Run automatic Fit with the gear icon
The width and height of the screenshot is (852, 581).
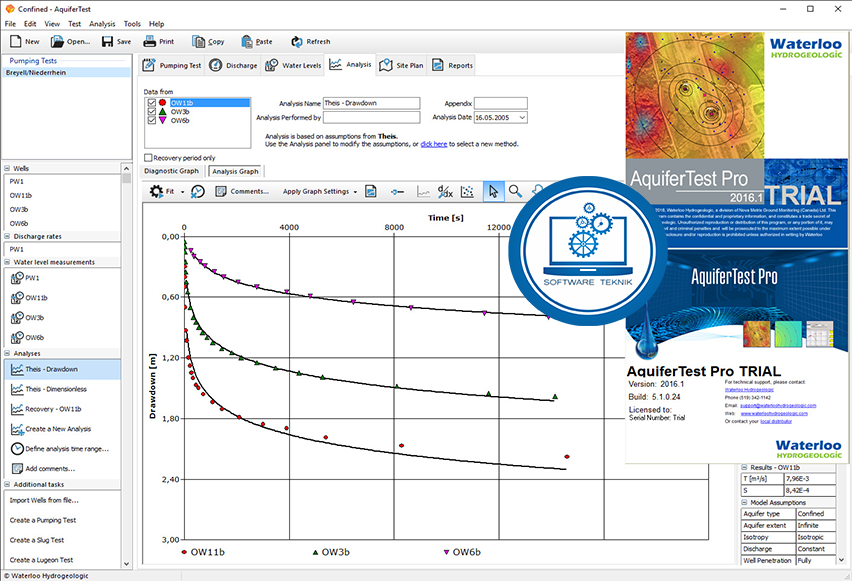click(x=156, y=191)
